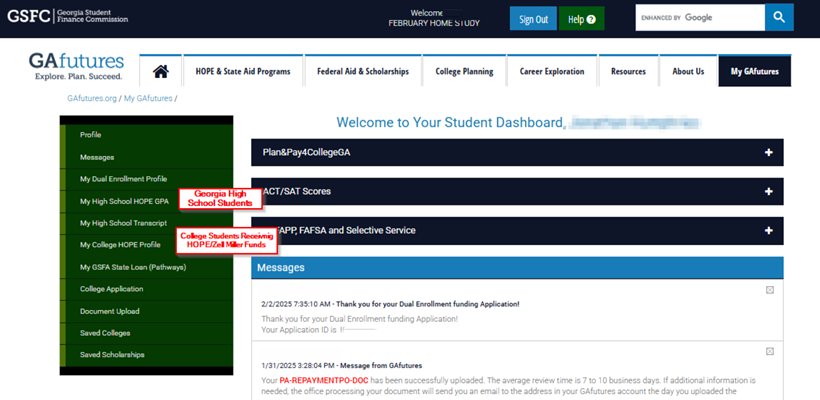
Task: Open Federal Aid & Scholarships menu
Action: (x=363, y=71)
